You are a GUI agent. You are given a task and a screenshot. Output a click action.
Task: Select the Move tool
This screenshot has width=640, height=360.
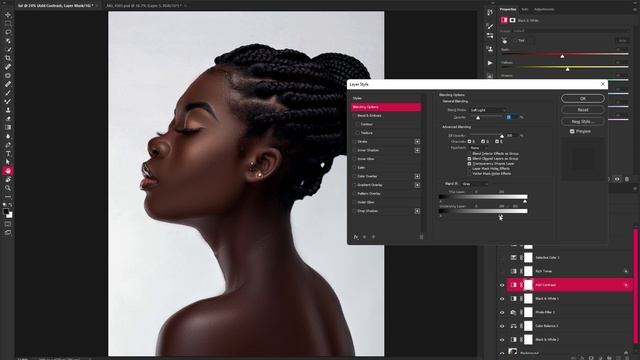click(8, 15)
